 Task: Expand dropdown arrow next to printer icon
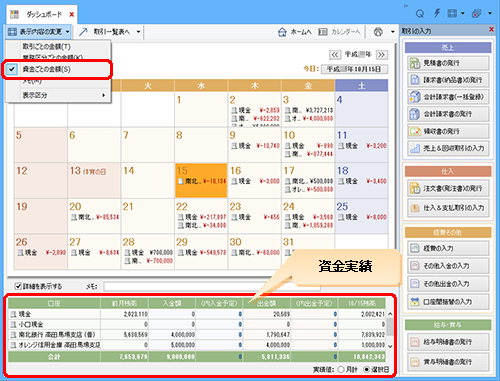[393, 32]
